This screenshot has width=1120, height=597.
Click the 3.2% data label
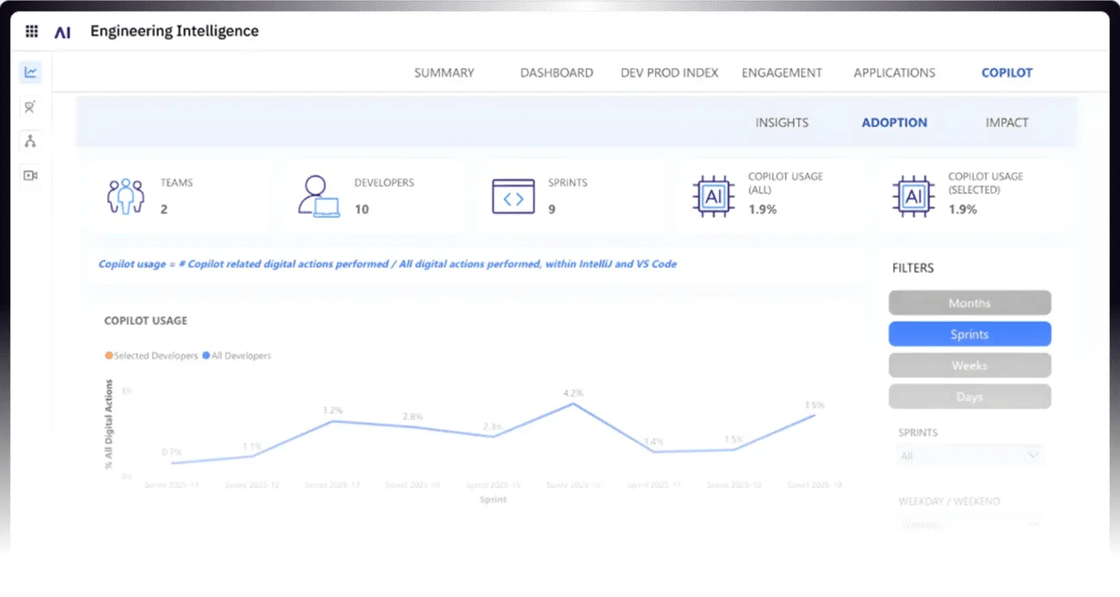coord(332,411)
